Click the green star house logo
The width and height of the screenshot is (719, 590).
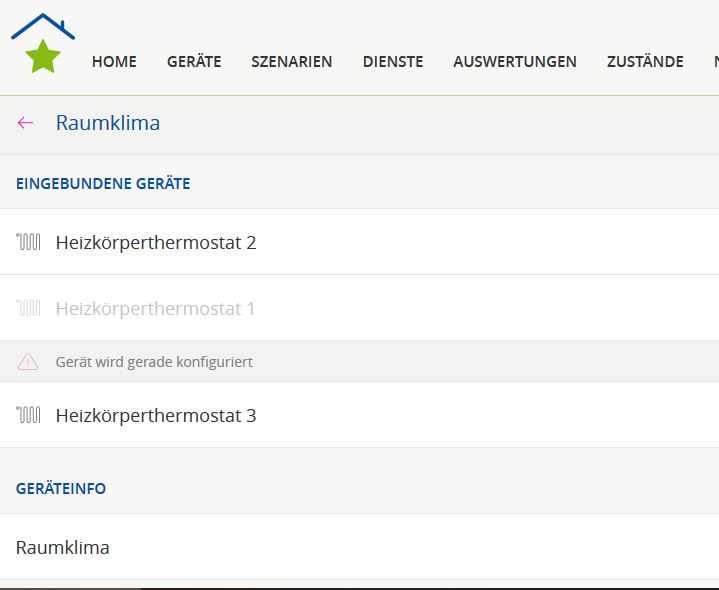(x=42, y=45)
